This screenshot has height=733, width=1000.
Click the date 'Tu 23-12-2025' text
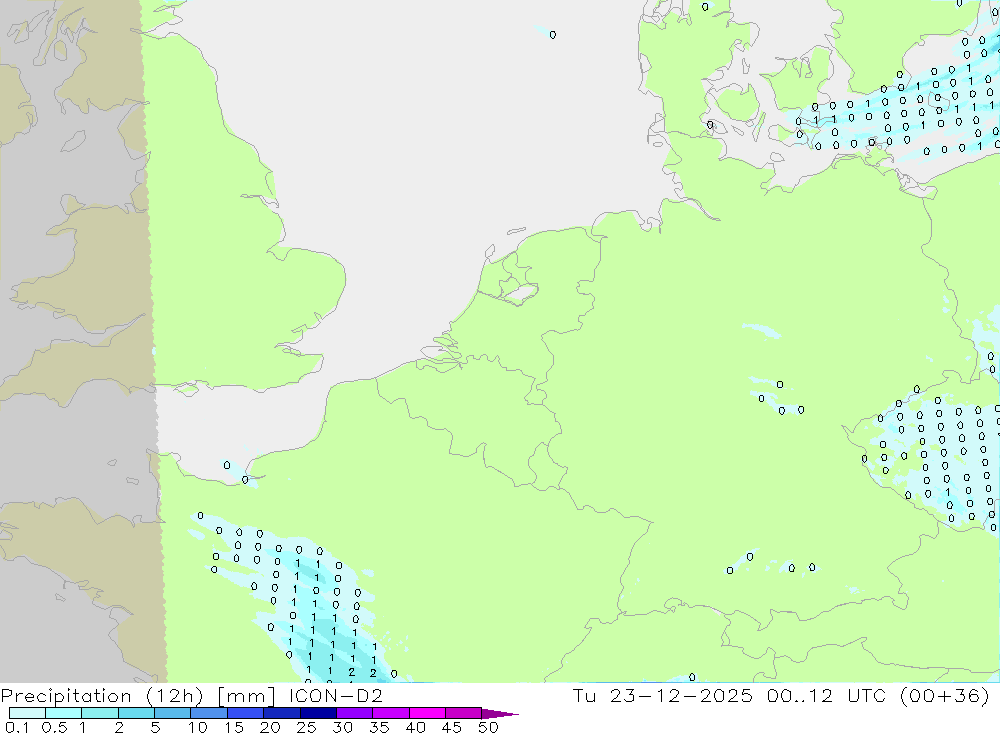point(663,695)
